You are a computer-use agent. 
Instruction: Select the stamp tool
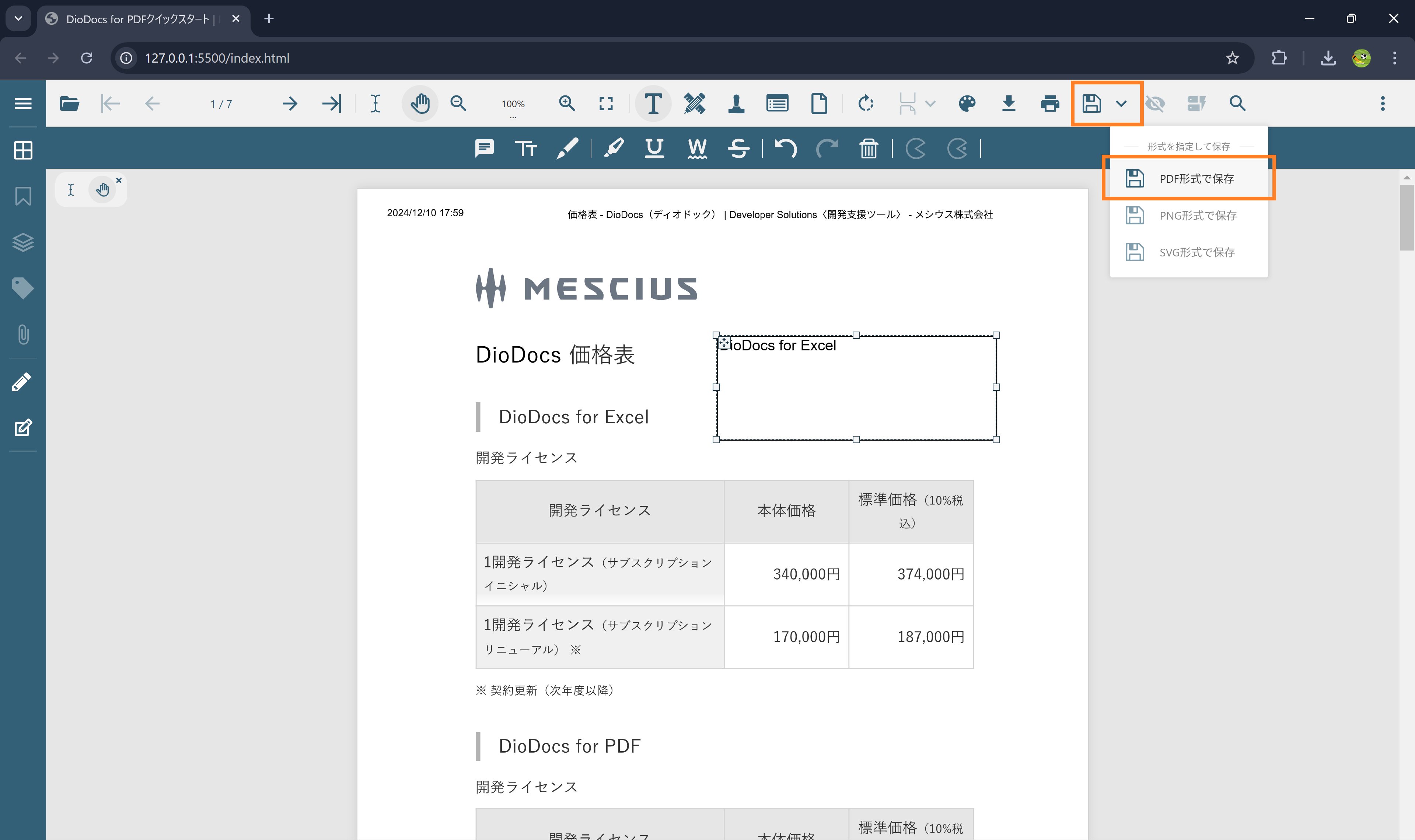pyautogui.click(x=736, y=104)
